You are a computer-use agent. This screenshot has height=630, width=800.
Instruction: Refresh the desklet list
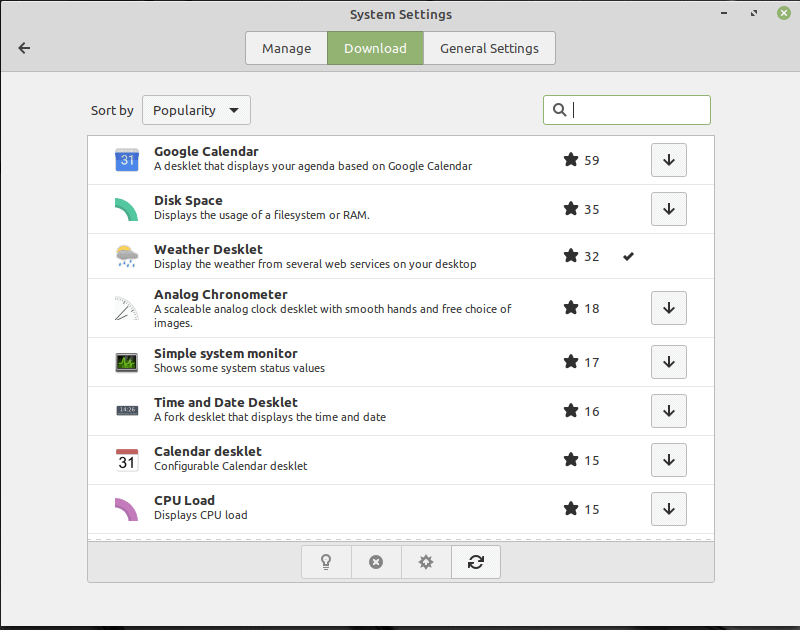(x=476, y=562)
